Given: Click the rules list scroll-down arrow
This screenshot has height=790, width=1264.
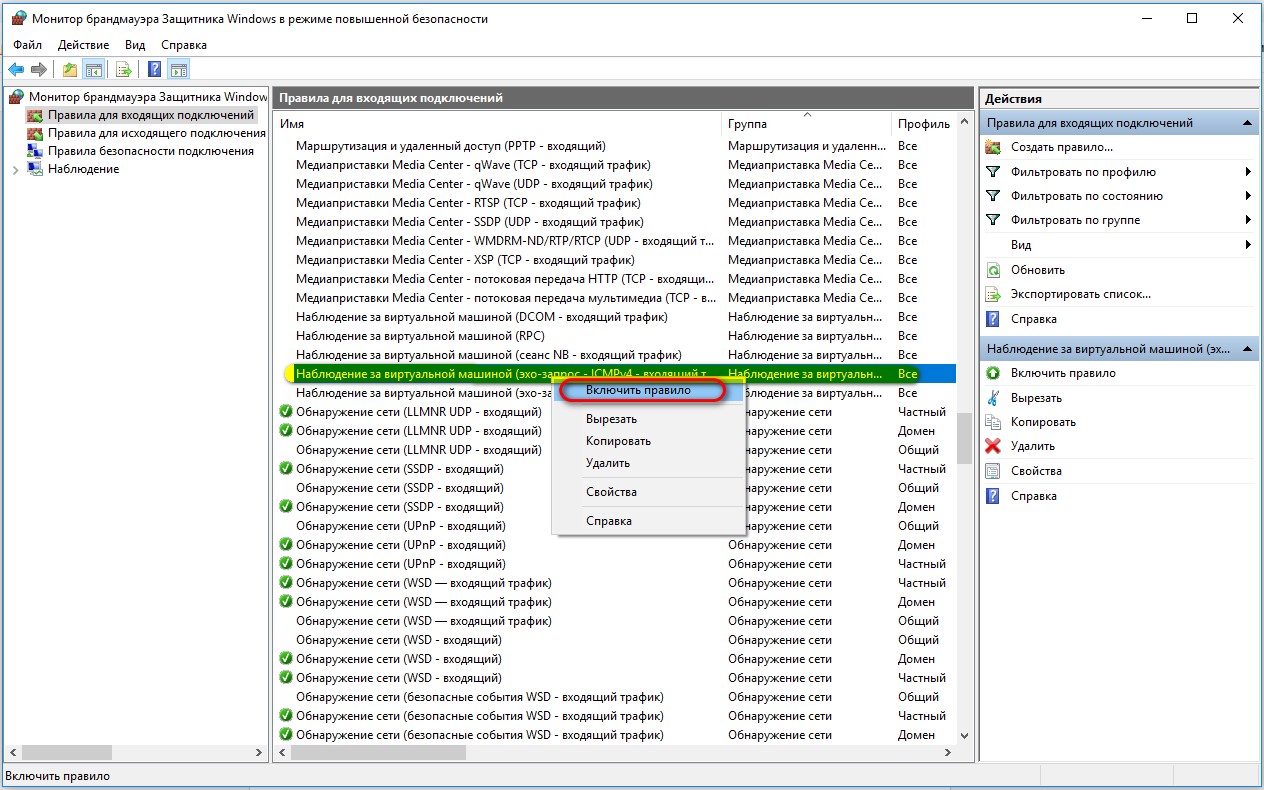Looking at the screenshot, I should (x=964, y=735).
